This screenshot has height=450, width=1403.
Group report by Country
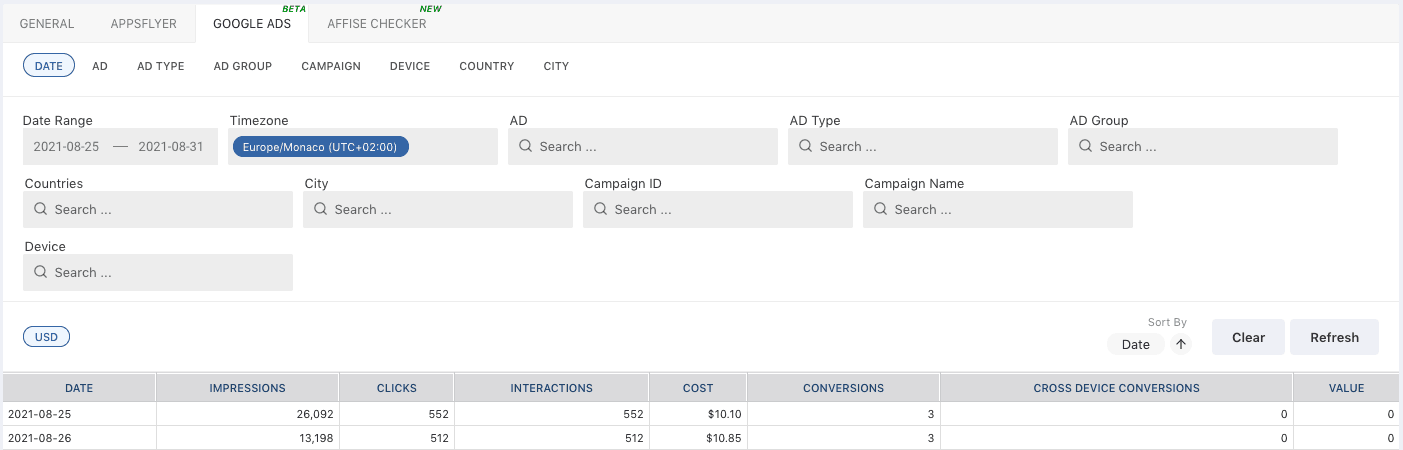(x=487, y=66)
